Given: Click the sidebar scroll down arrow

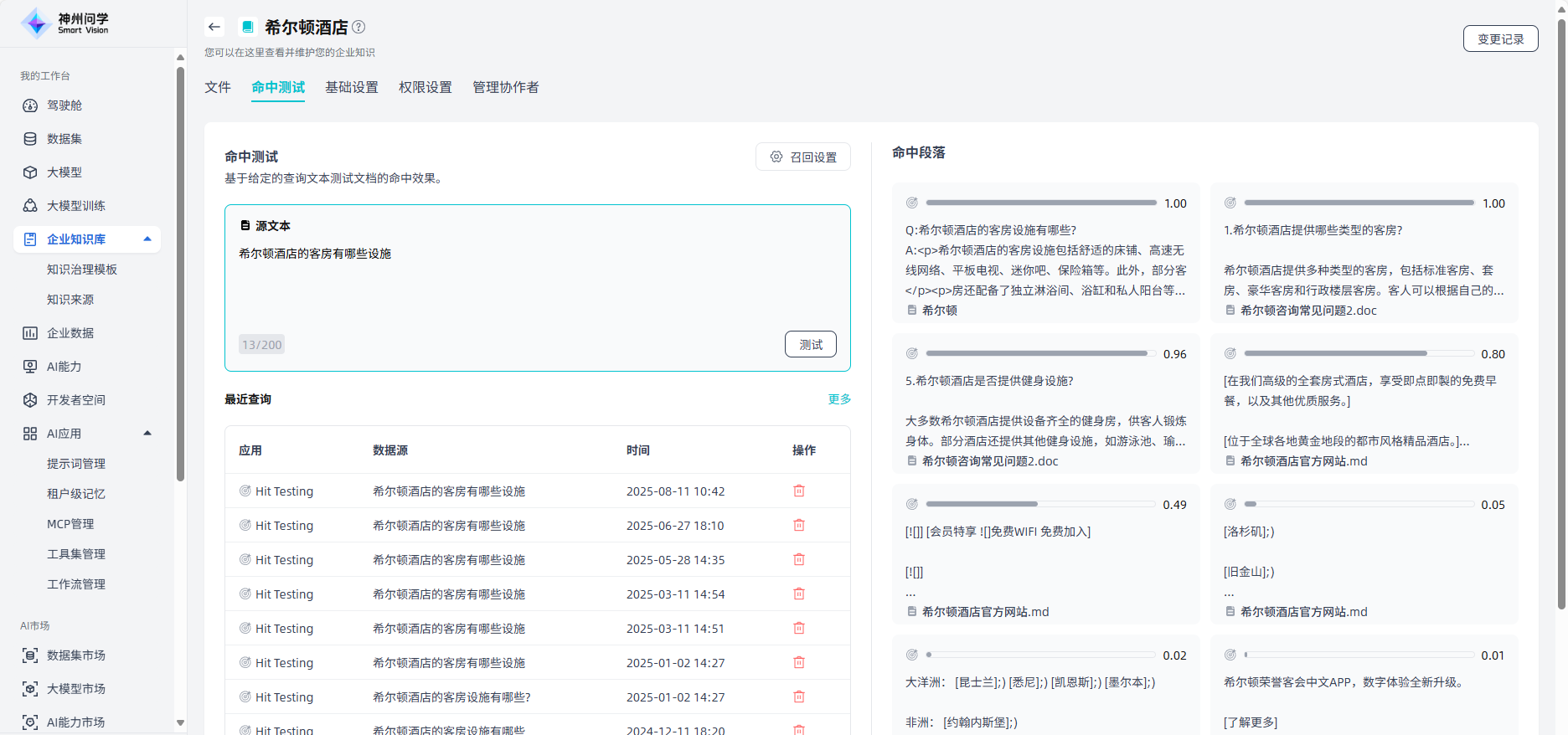Looking at the screenshot, I should click(x=180, y=722).
